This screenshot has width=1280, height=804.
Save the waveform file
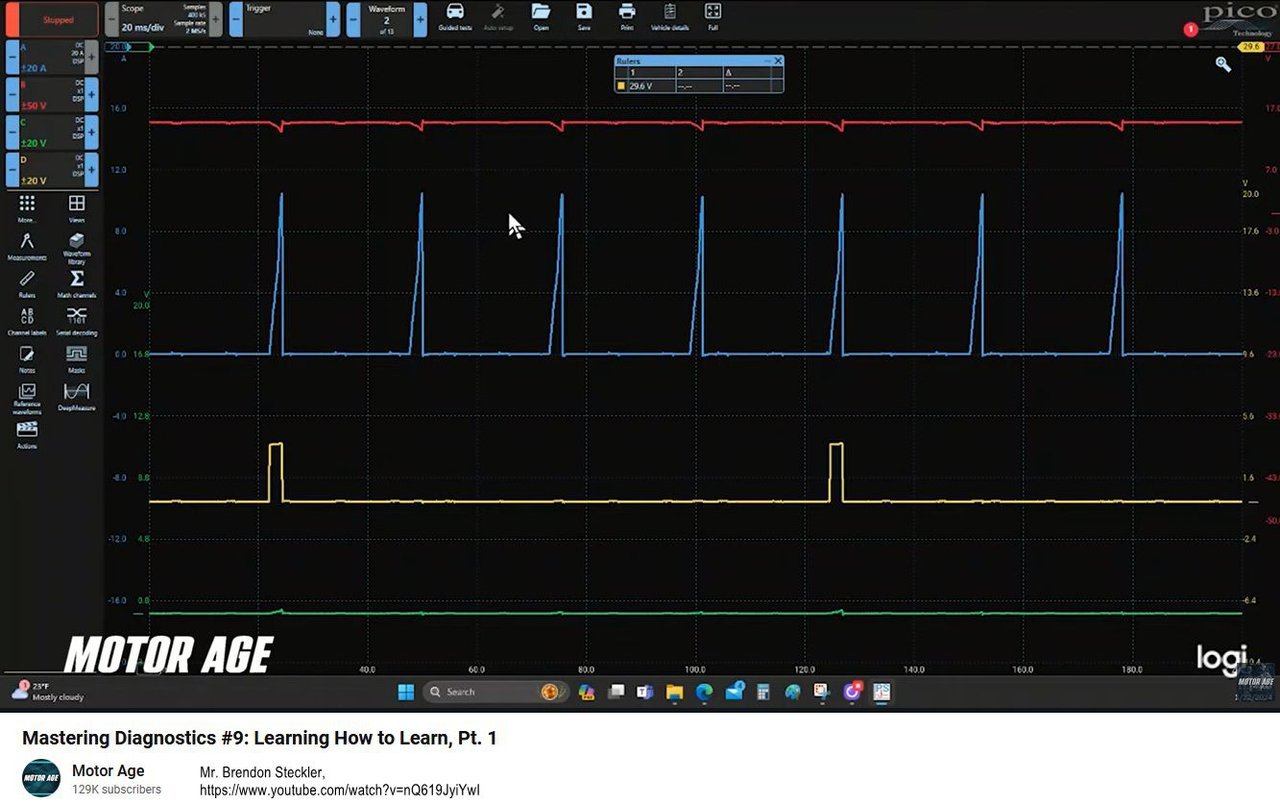point(584,16)
